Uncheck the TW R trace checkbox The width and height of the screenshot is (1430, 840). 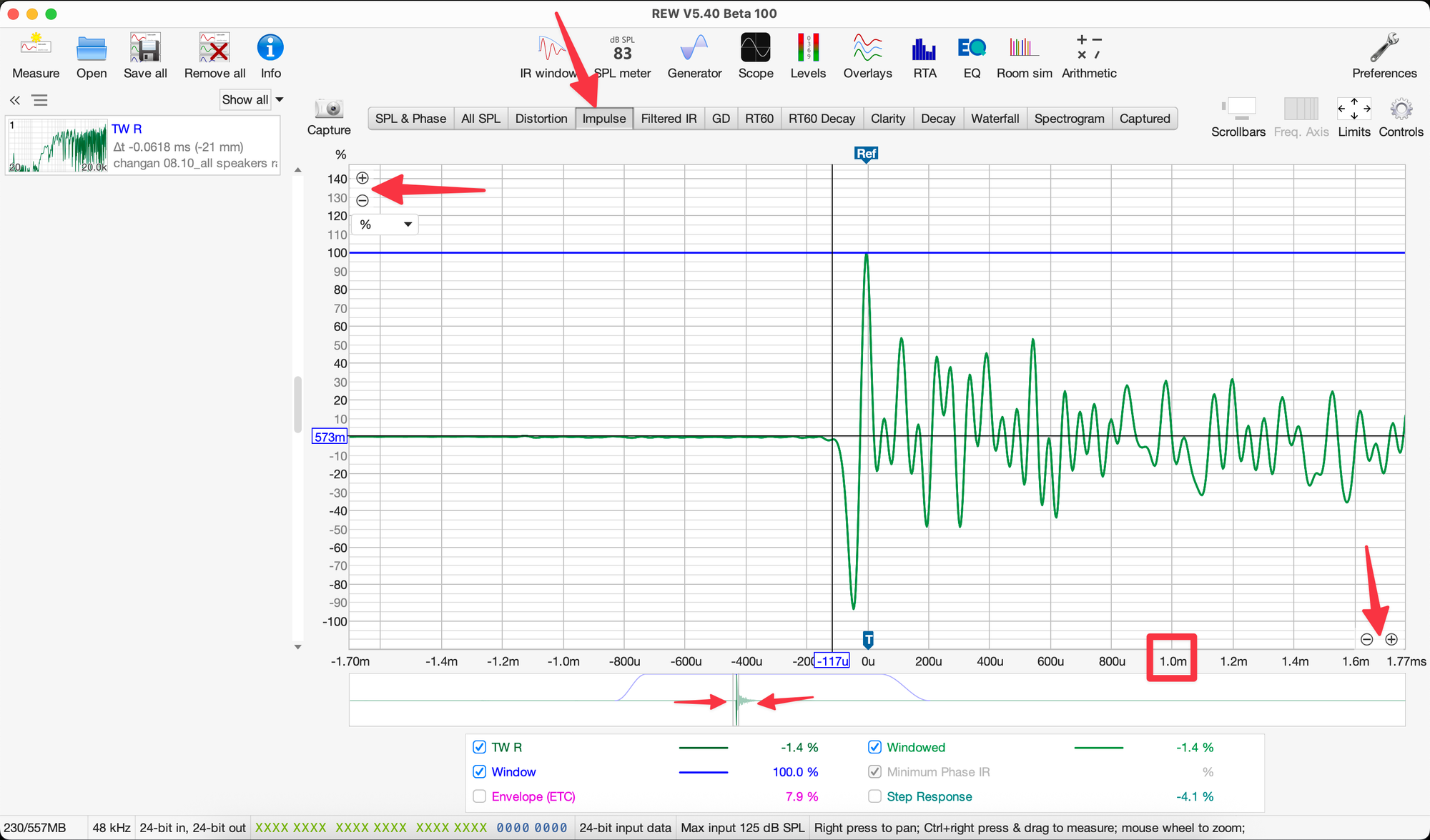480,747
